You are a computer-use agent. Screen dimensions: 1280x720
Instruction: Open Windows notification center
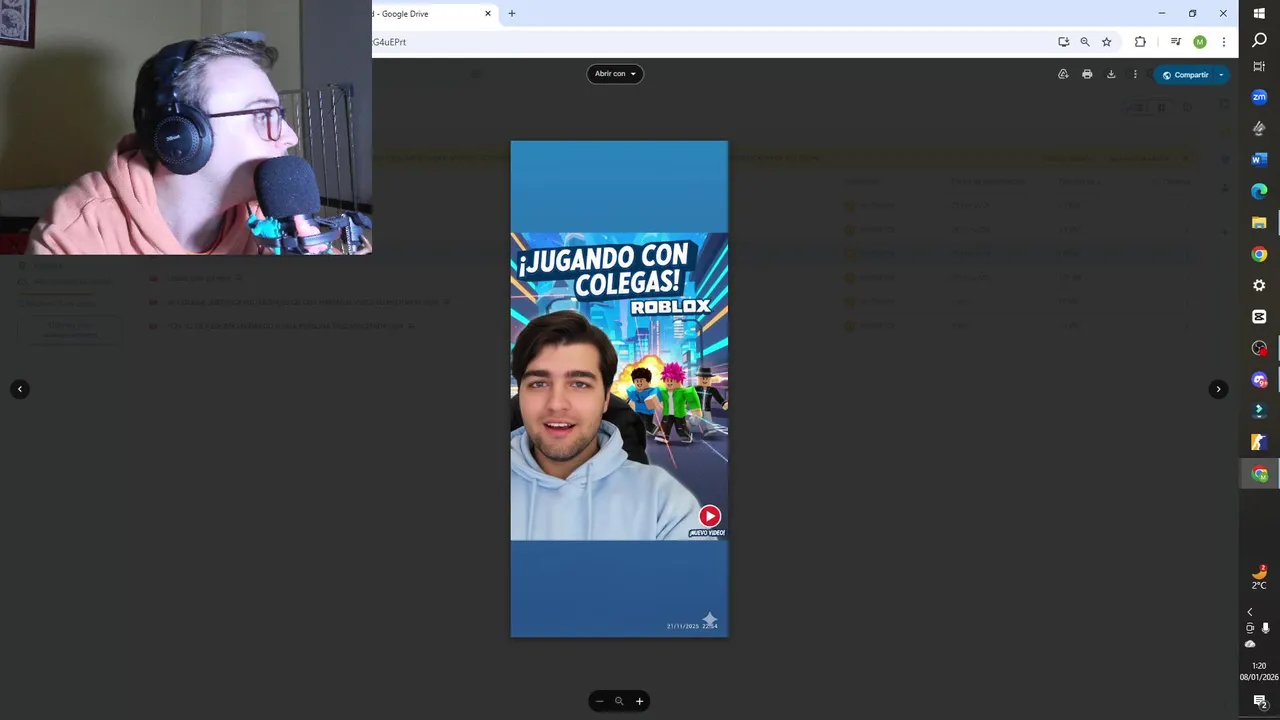coord(1259,702)
